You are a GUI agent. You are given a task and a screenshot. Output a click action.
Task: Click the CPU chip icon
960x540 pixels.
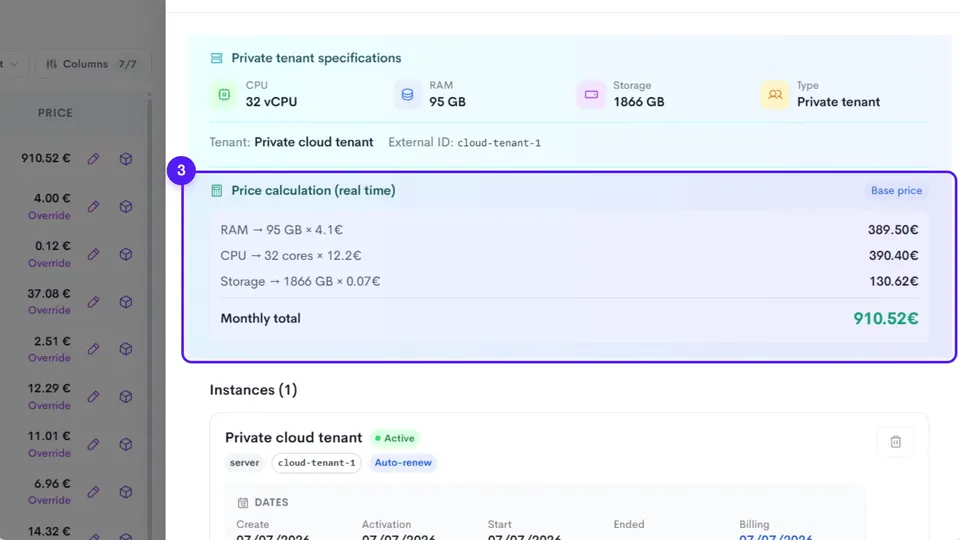(224, 94)
